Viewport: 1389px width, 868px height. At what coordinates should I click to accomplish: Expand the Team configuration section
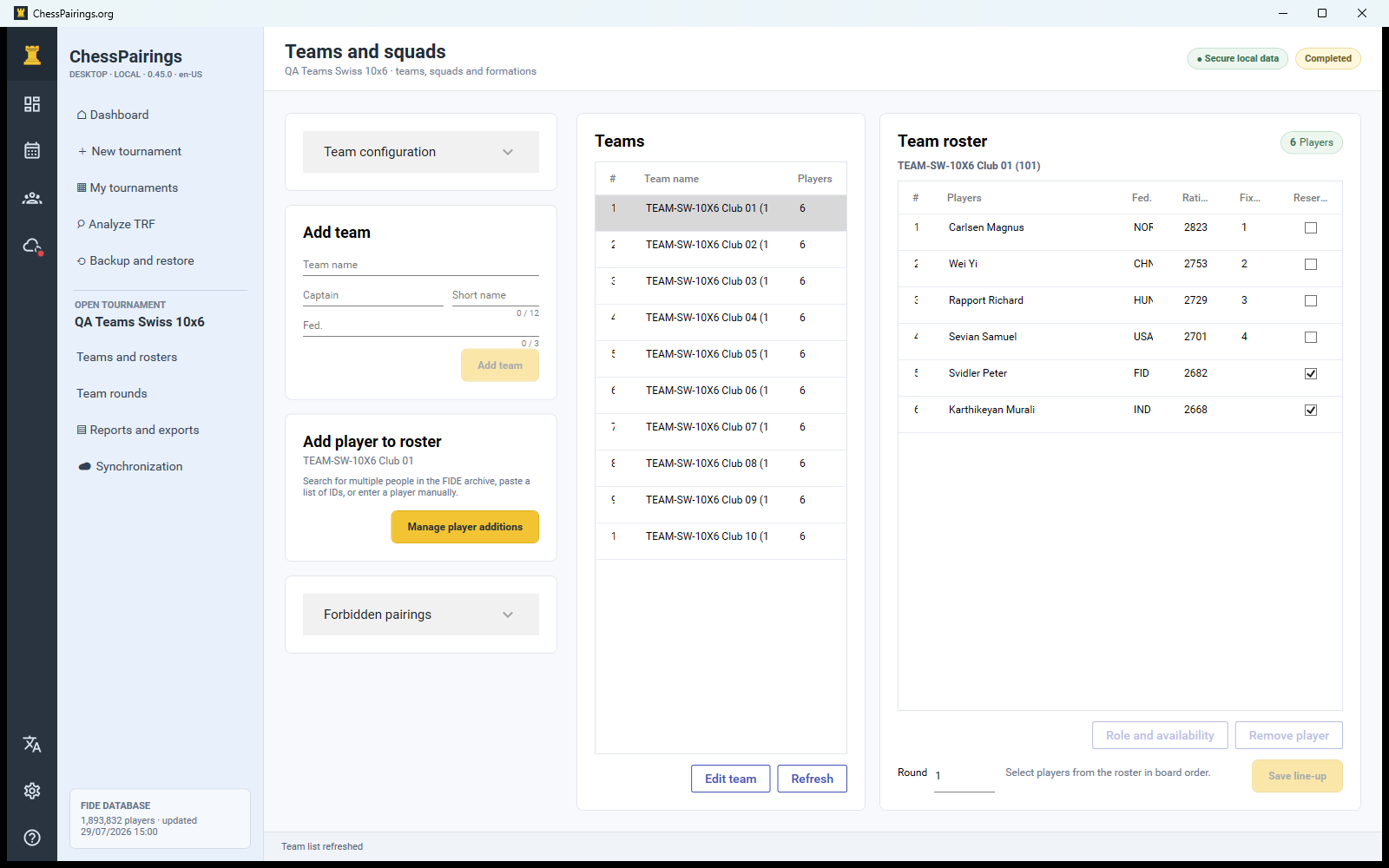tap(421, 152)
